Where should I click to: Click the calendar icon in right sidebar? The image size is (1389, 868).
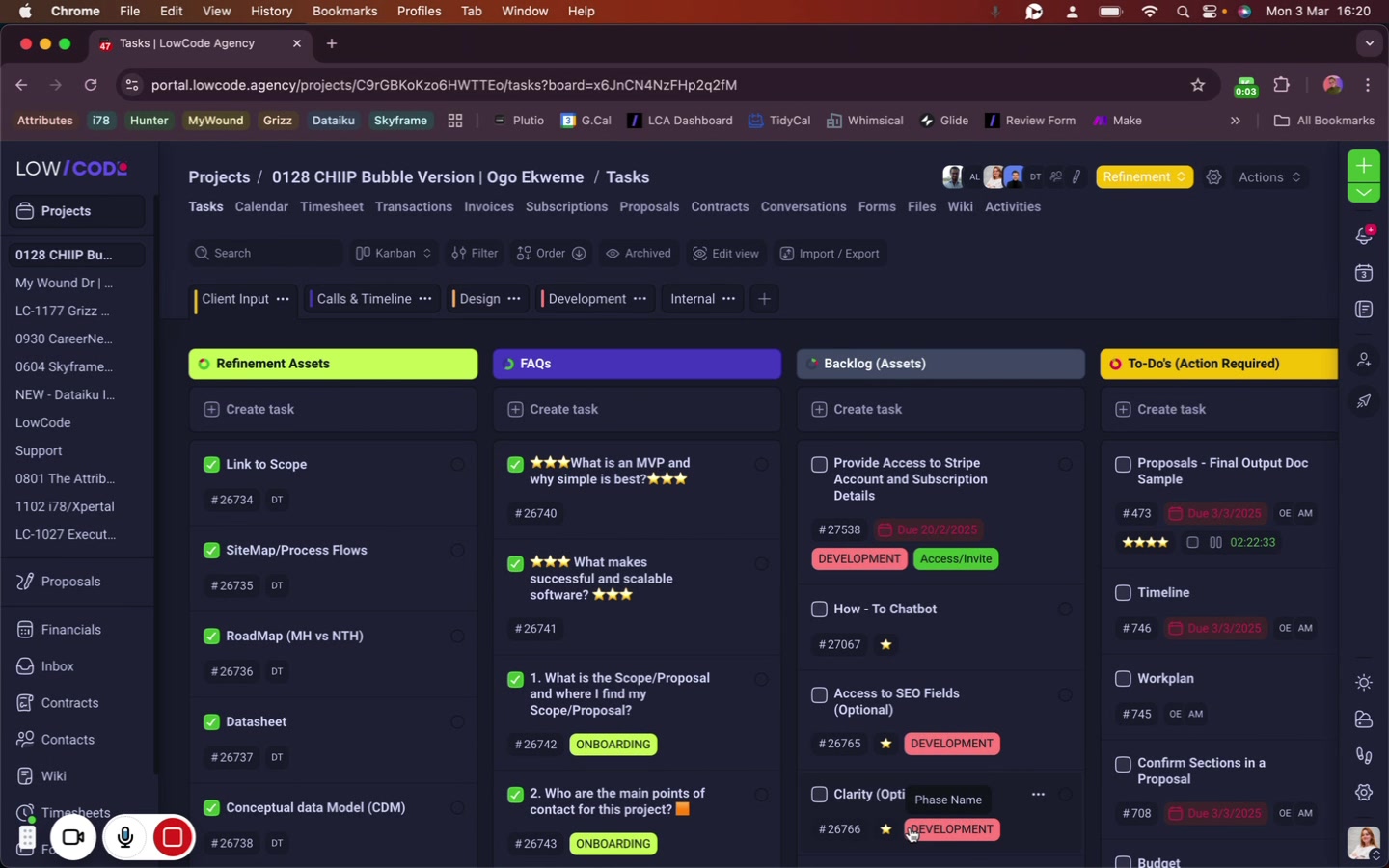[1363, 274]
